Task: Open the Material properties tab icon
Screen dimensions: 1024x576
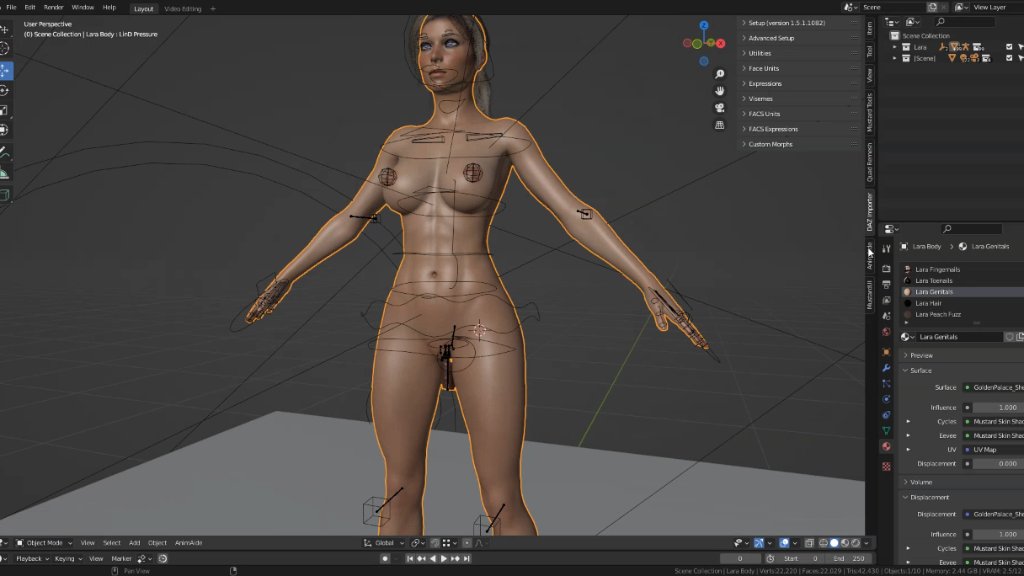Action: (x=886, y=447)
